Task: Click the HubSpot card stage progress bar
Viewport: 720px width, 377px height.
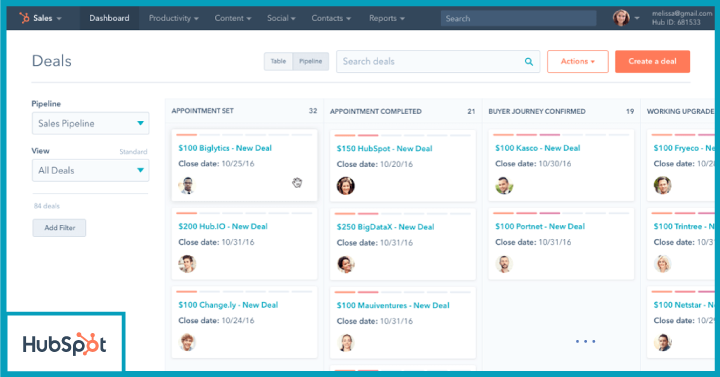Action: (x=403, y=135)
